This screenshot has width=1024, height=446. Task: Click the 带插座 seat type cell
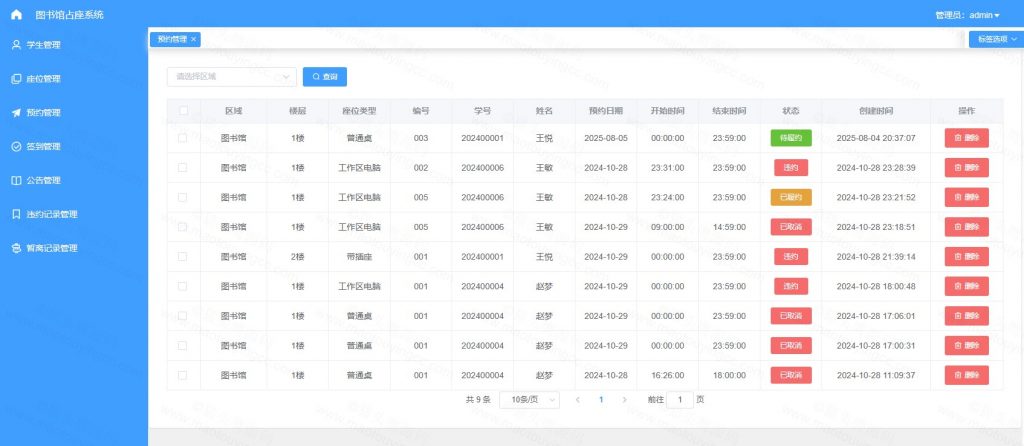(359, 257)
